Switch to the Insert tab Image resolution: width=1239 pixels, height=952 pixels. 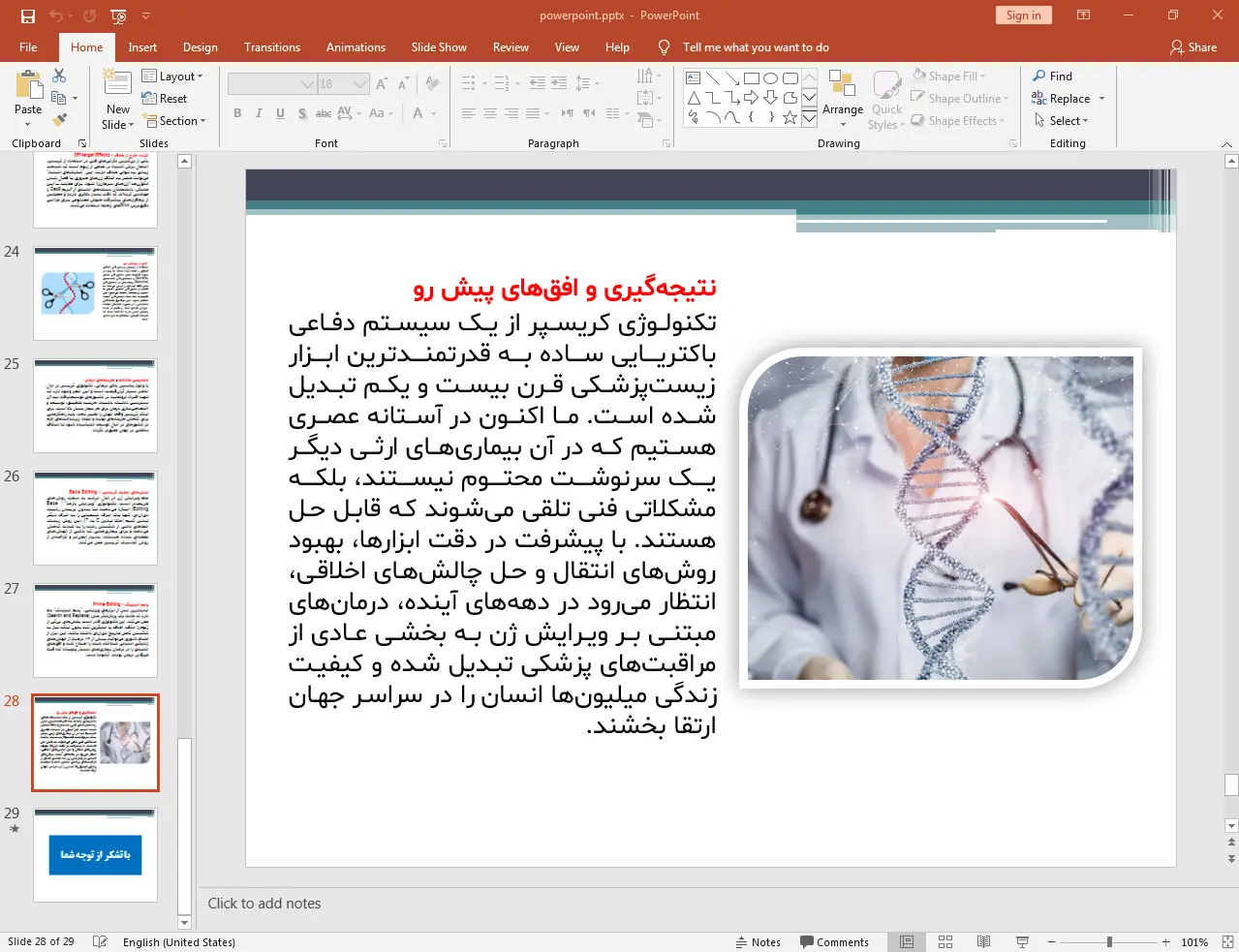(142, 47)
